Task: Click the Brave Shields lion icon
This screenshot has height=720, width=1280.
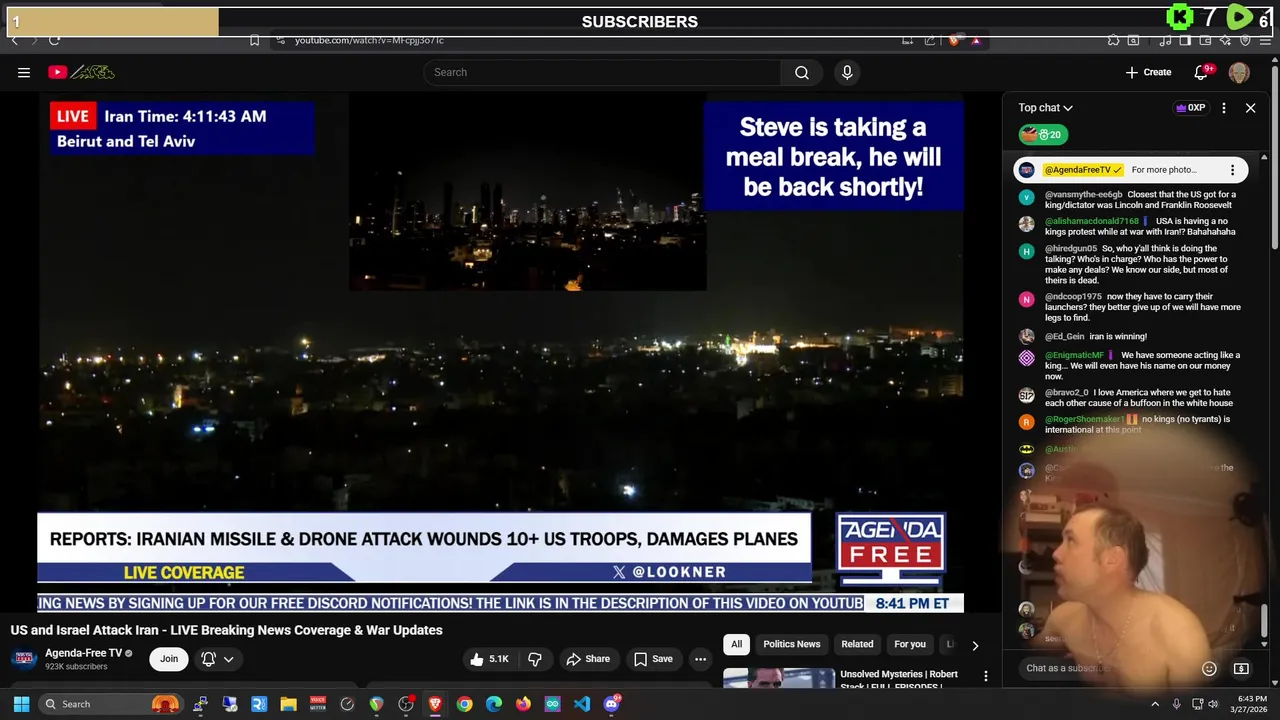Action: 954,41
